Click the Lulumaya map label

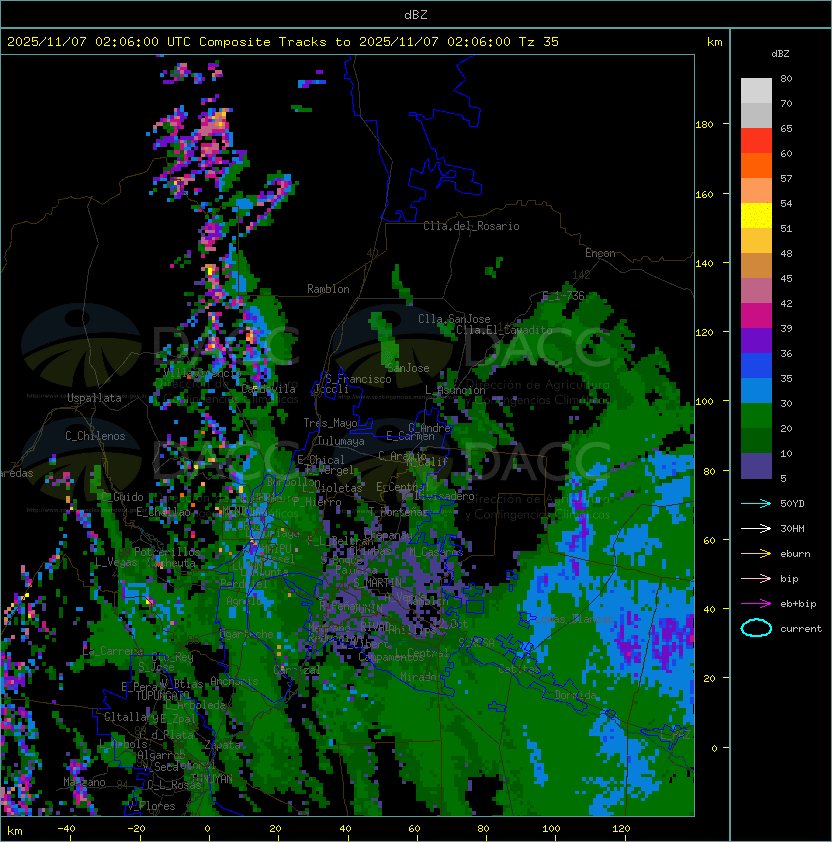341,441
